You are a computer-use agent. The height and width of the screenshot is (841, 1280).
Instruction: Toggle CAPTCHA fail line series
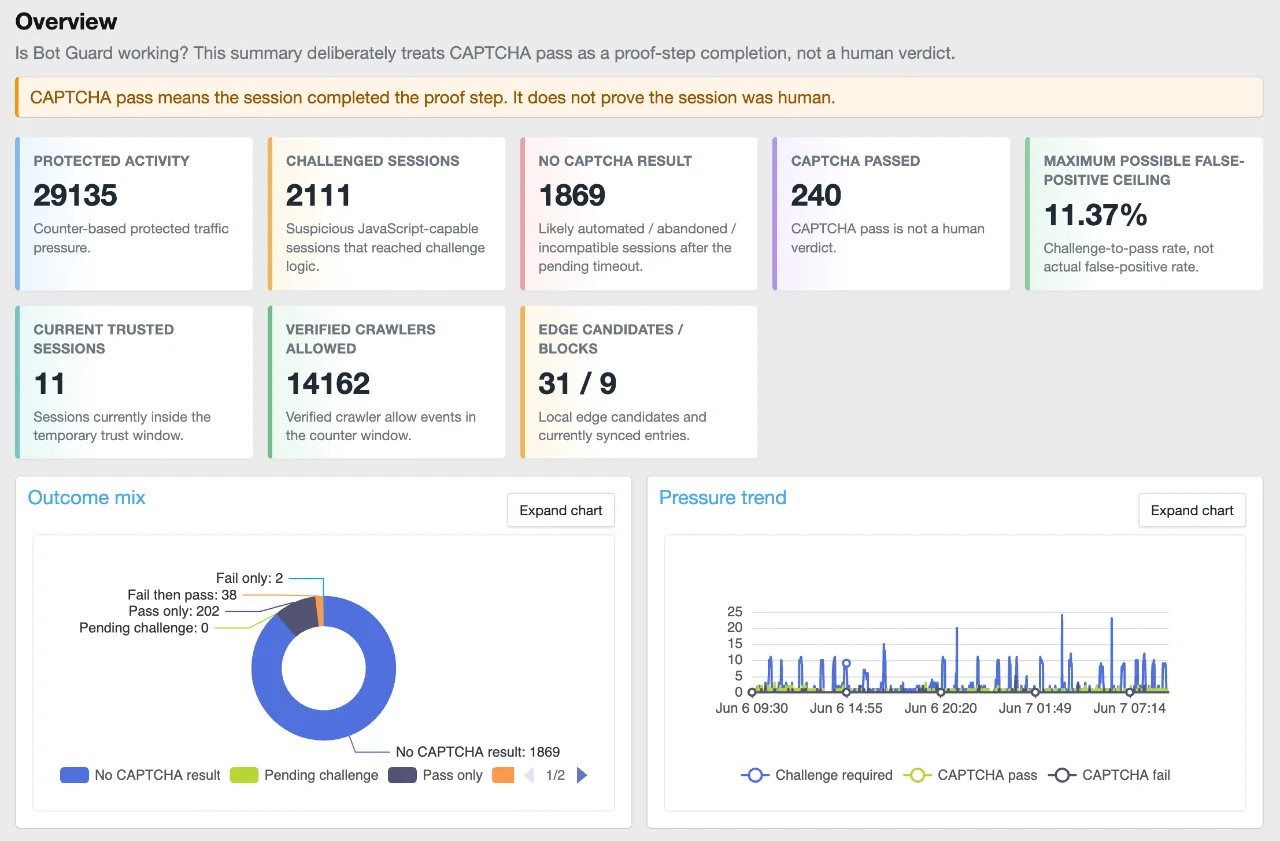(x=1109, y=775)
